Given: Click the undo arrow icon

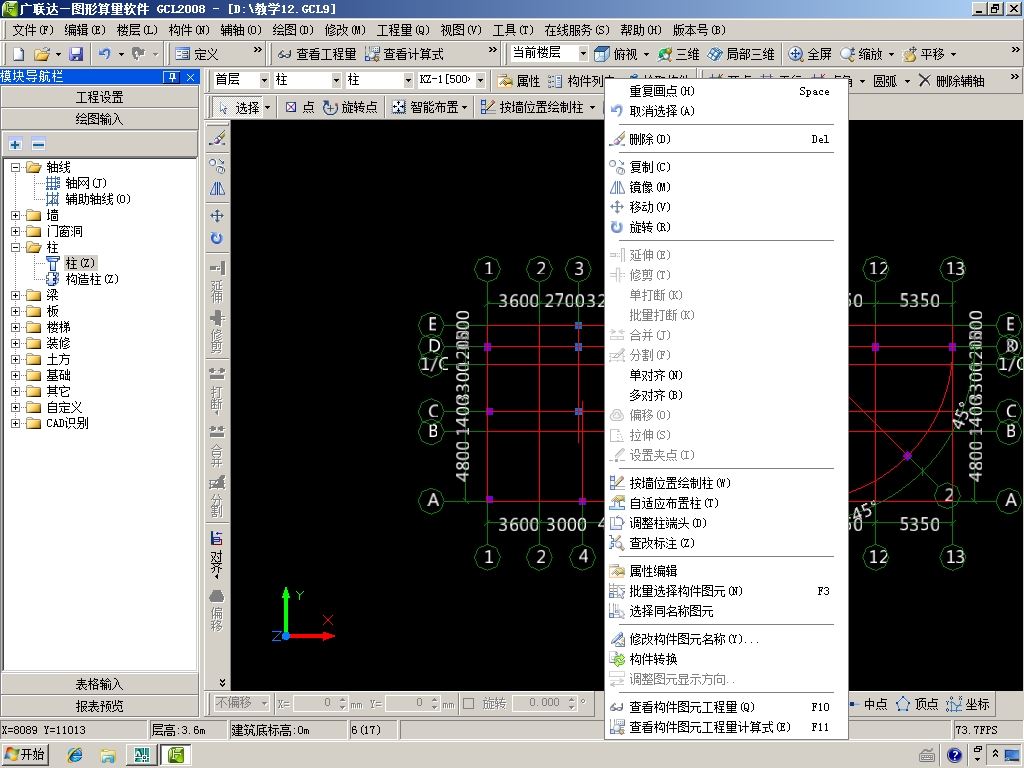Looking at the screenshot, I should click(104, 54).
